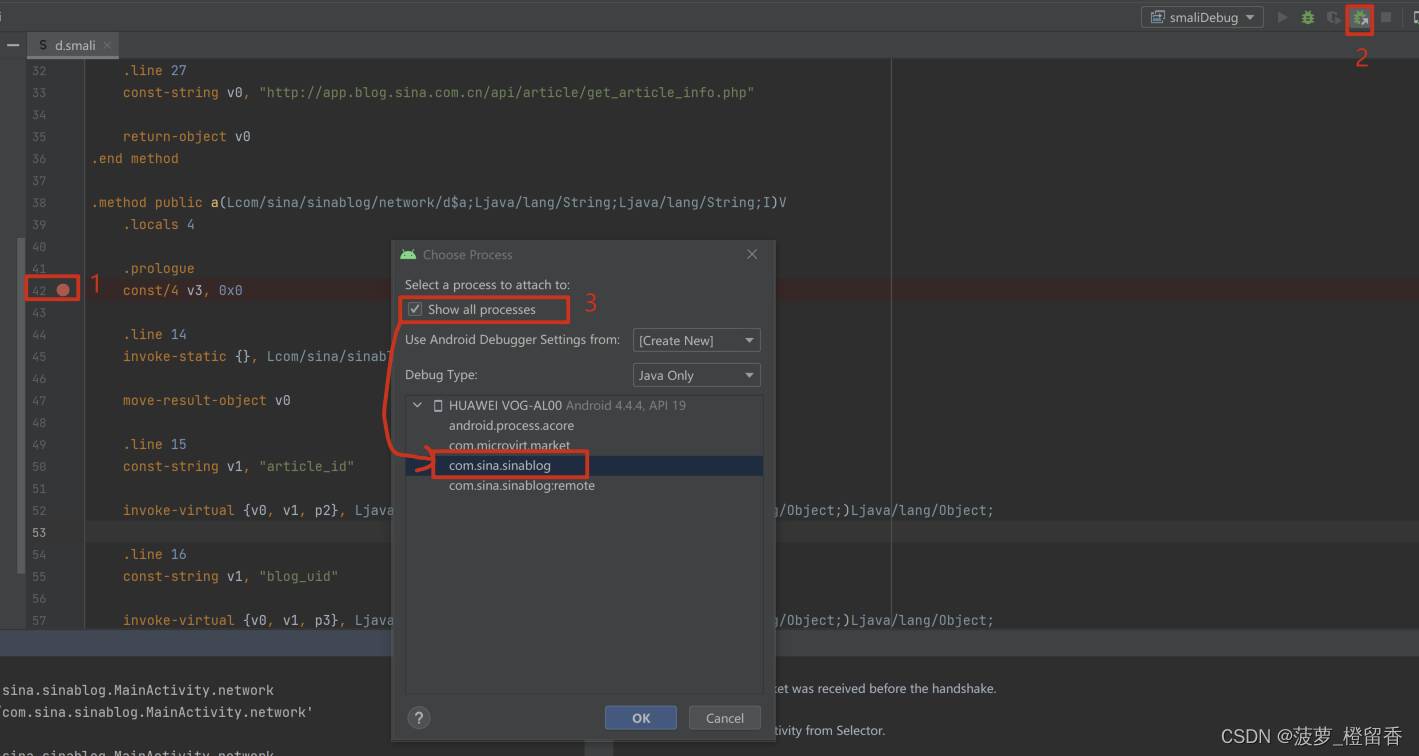Click line number 33 in gutter
Viewport: 1419px width, 756px height.
click(x=39, y=92)
